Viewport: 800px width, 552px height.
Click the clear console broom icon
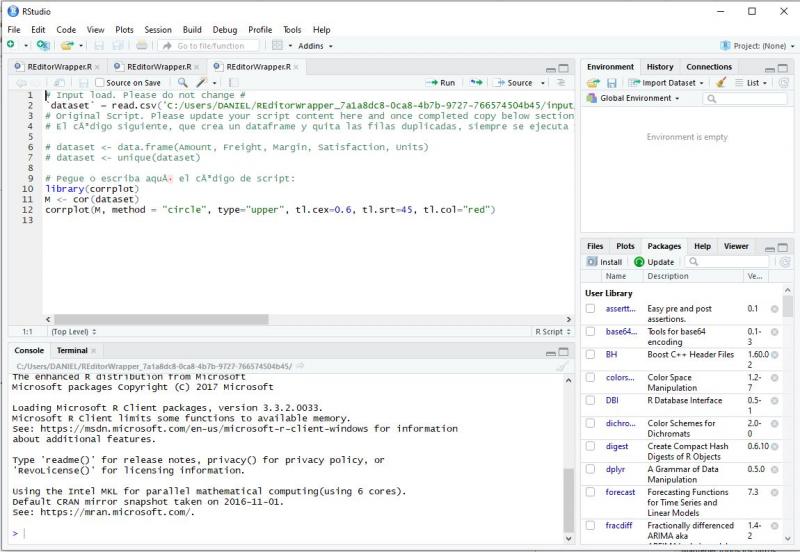tap(561, 366)
